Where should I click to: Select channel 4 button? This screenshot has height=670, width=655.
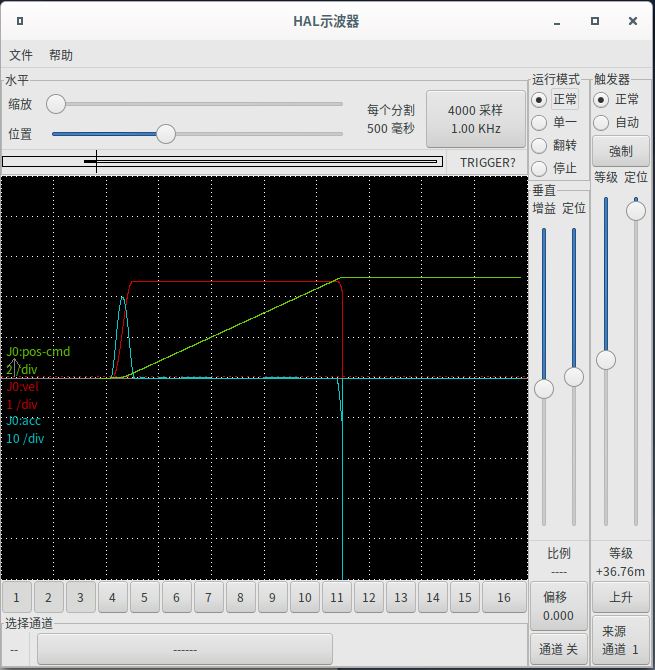pyautogui.click(x=112, y=597)
